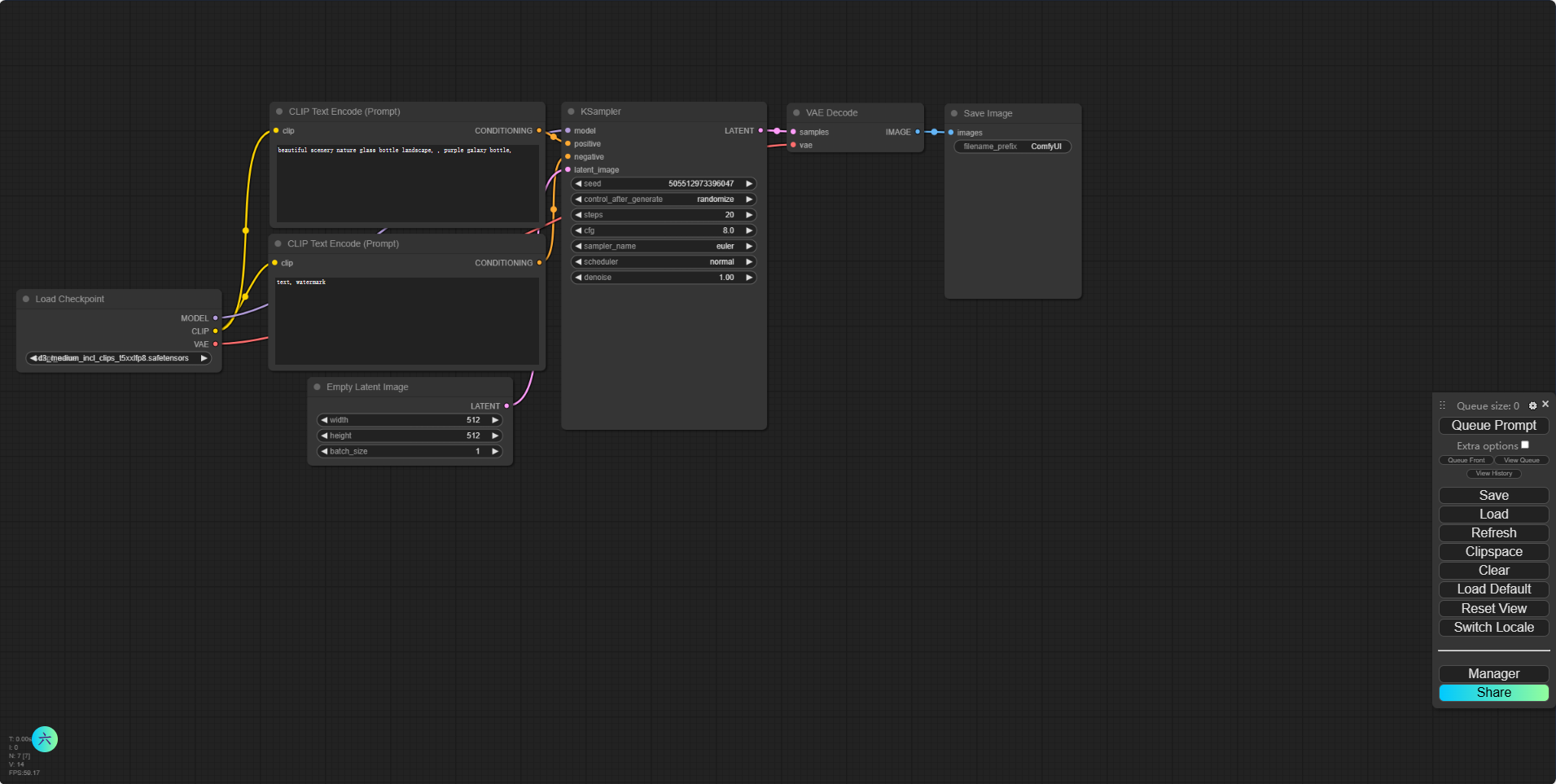Collapse the Empty Latent Image node via title dot

pyautogui.click(x=317, y=387)
